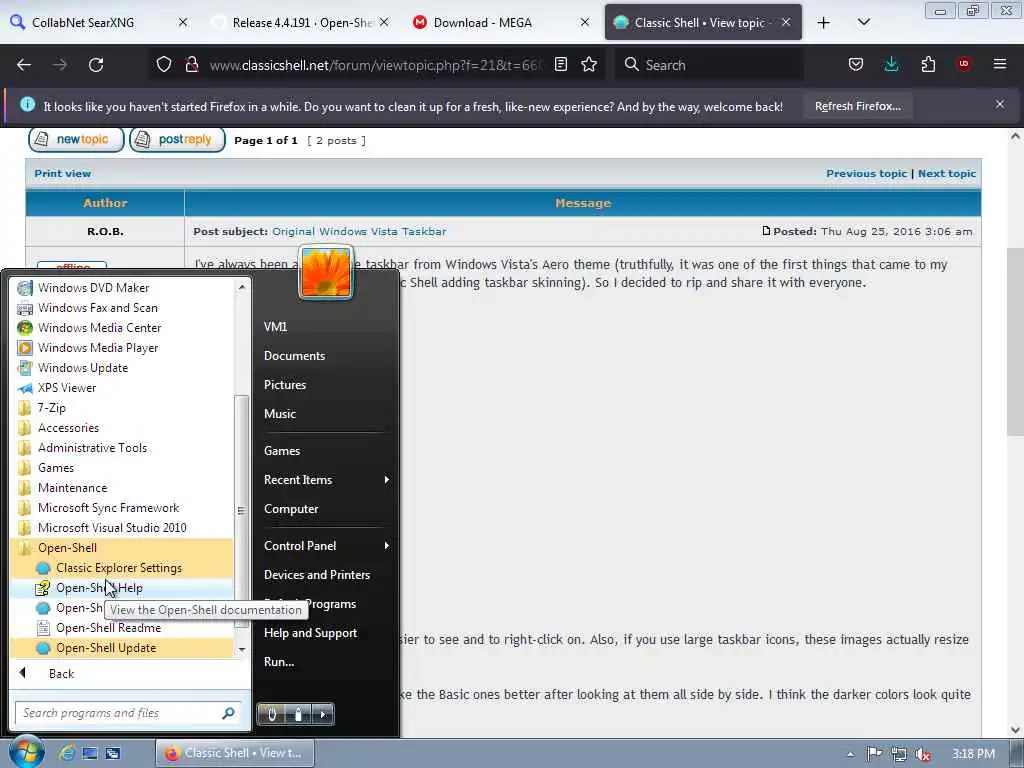The width and height of the screenshot is (1024, 768).
Task: Reload the current page
Action: point(96,65)
